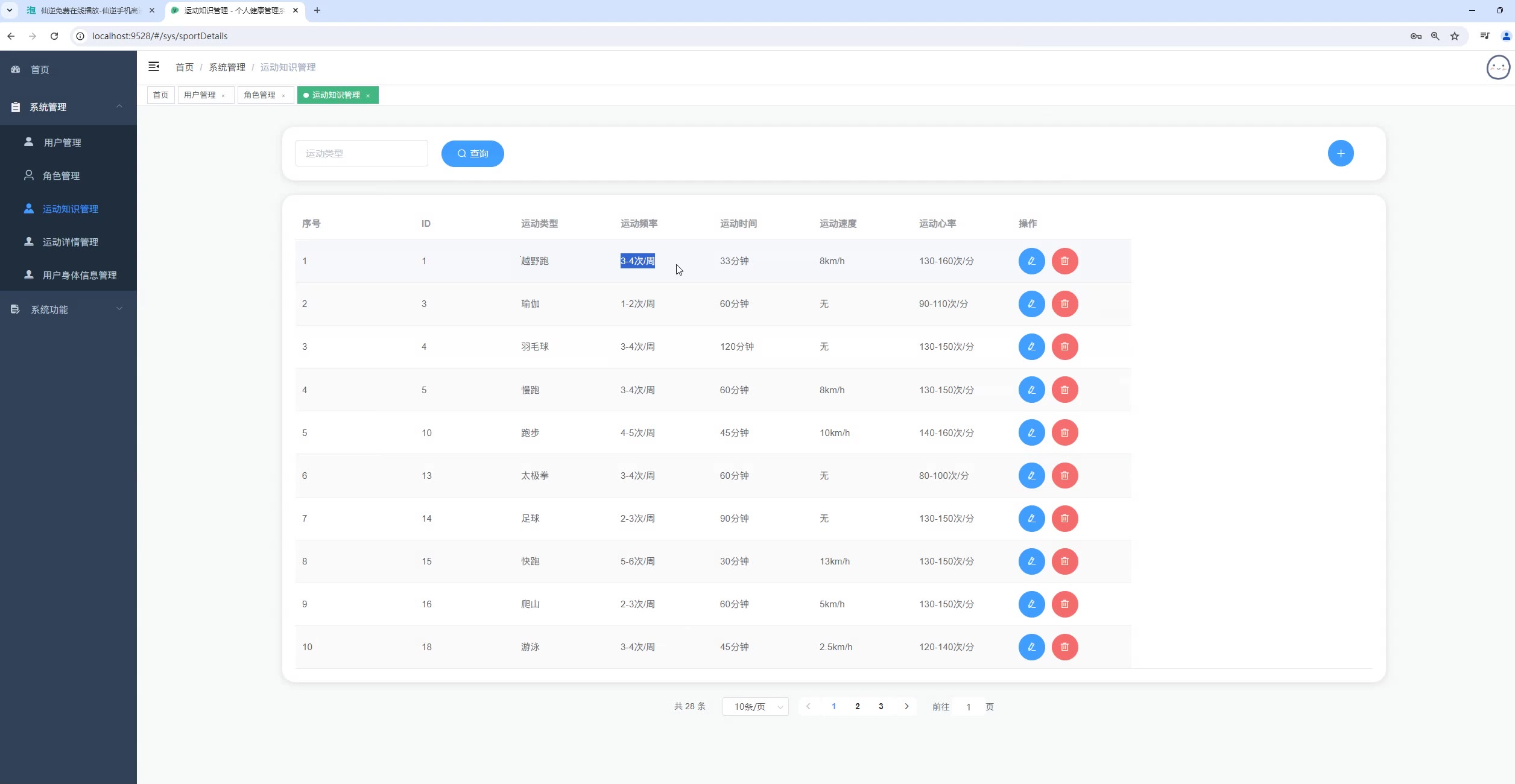This screenshot has height=784, width=1515.
Task: Switch to the 用户管理 tag tab
Action: (200, 95)
